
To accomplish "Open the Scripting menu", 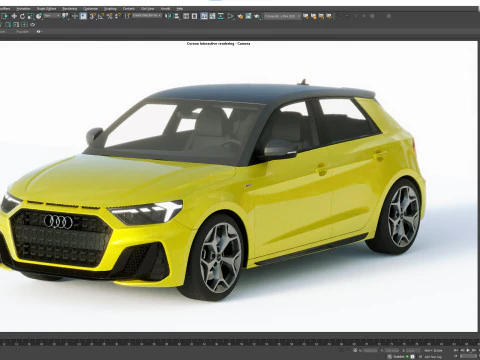I will (x=110, y=9).
